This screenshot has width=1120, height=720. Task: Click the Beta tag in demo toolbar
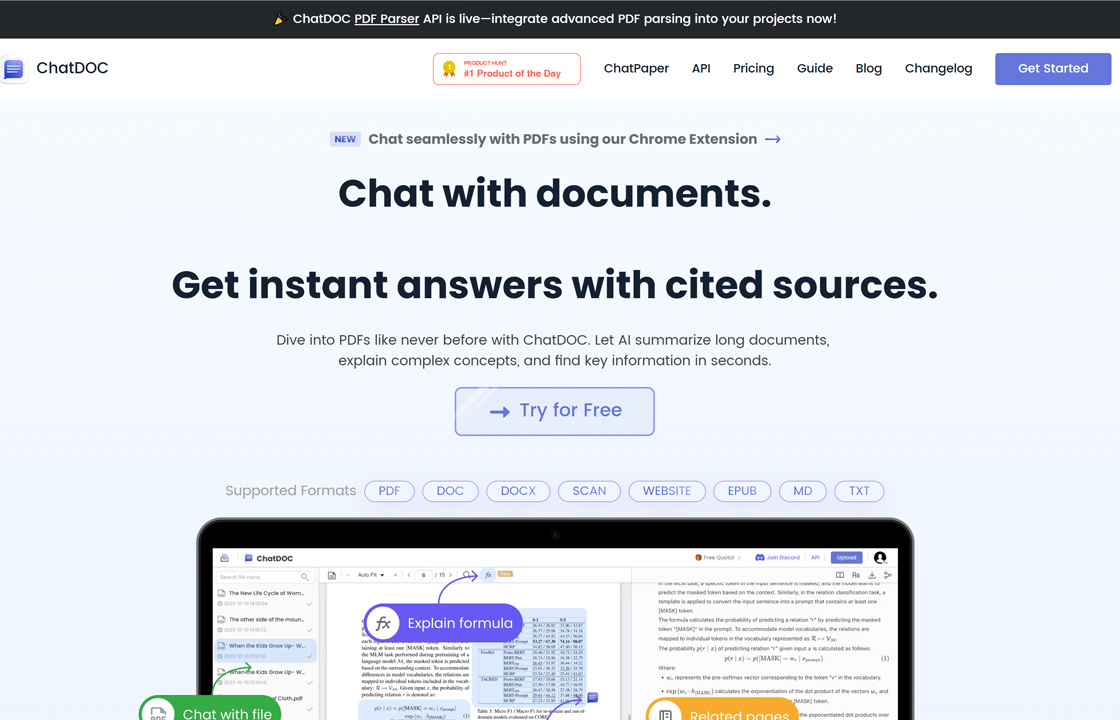[x=505, y=574]
